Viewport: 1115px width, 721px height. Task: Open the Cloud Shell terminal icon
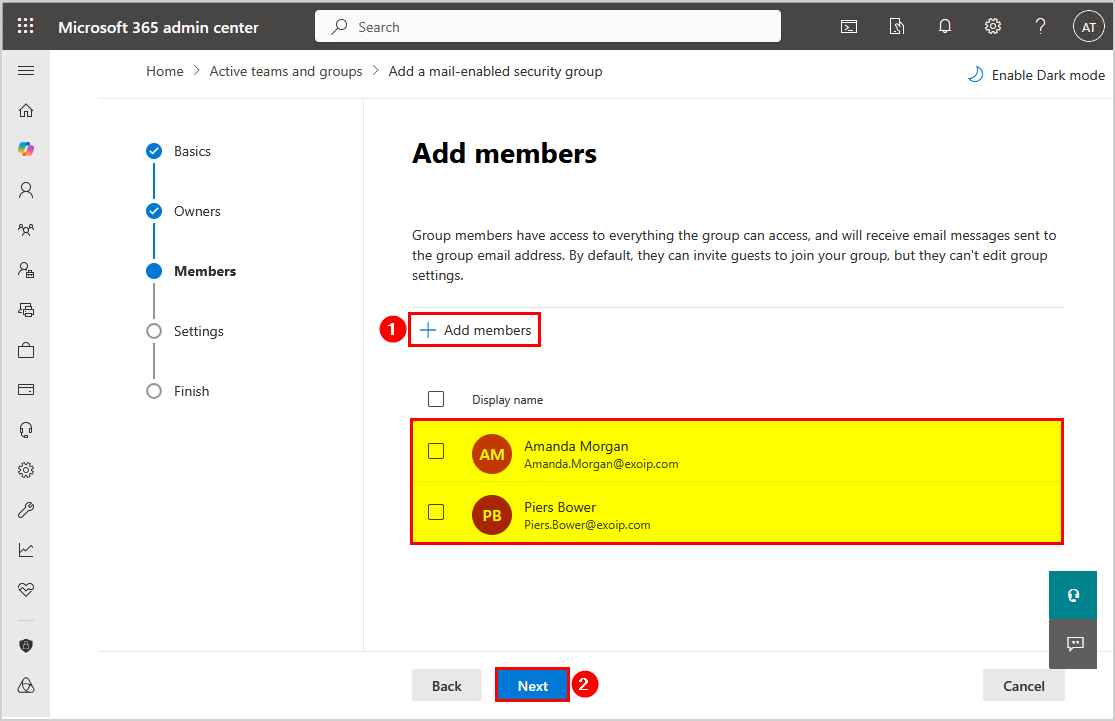tap(848, 27)
